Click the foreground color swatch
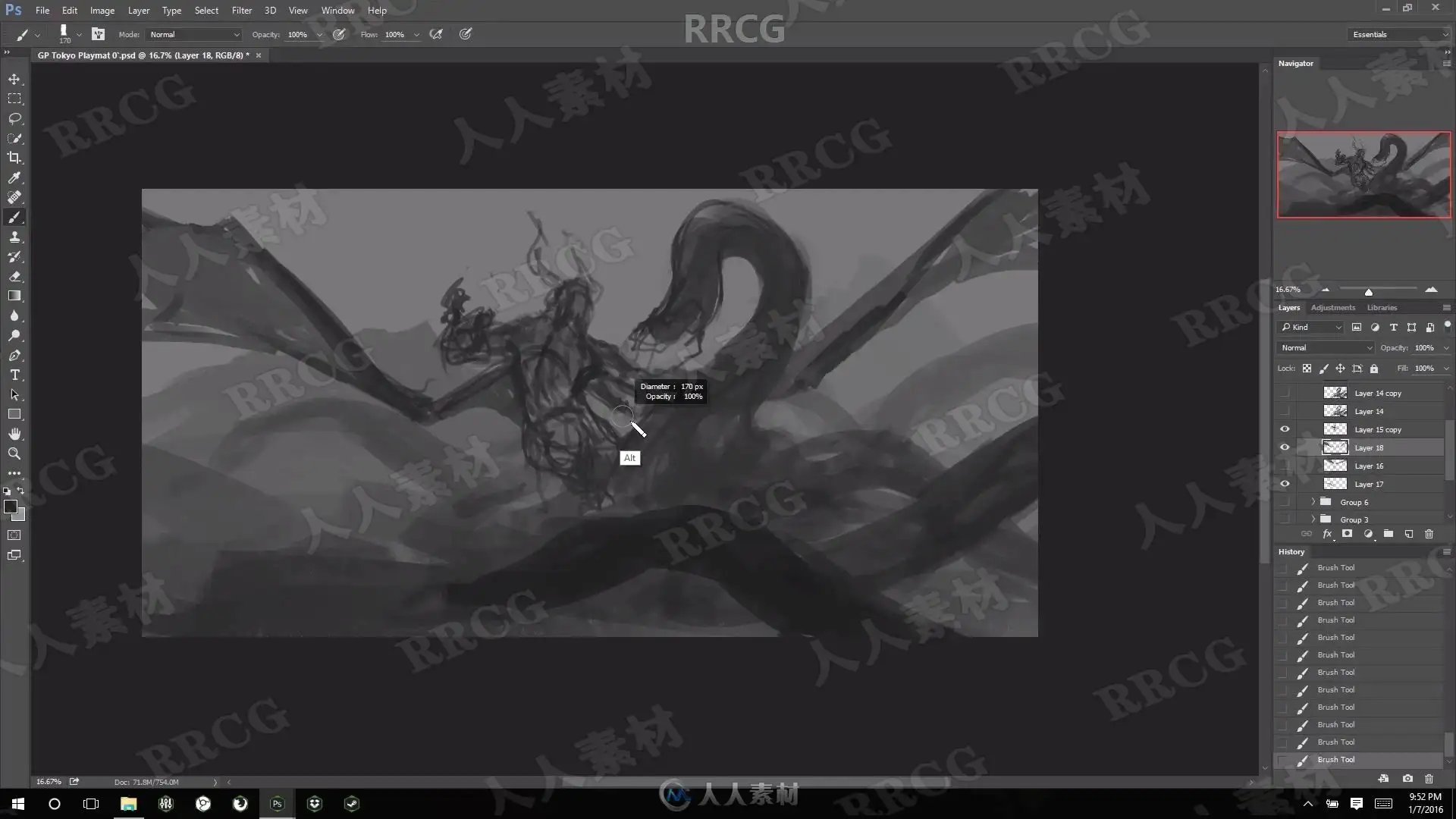The image size is (1456, 819). [11, 507]
